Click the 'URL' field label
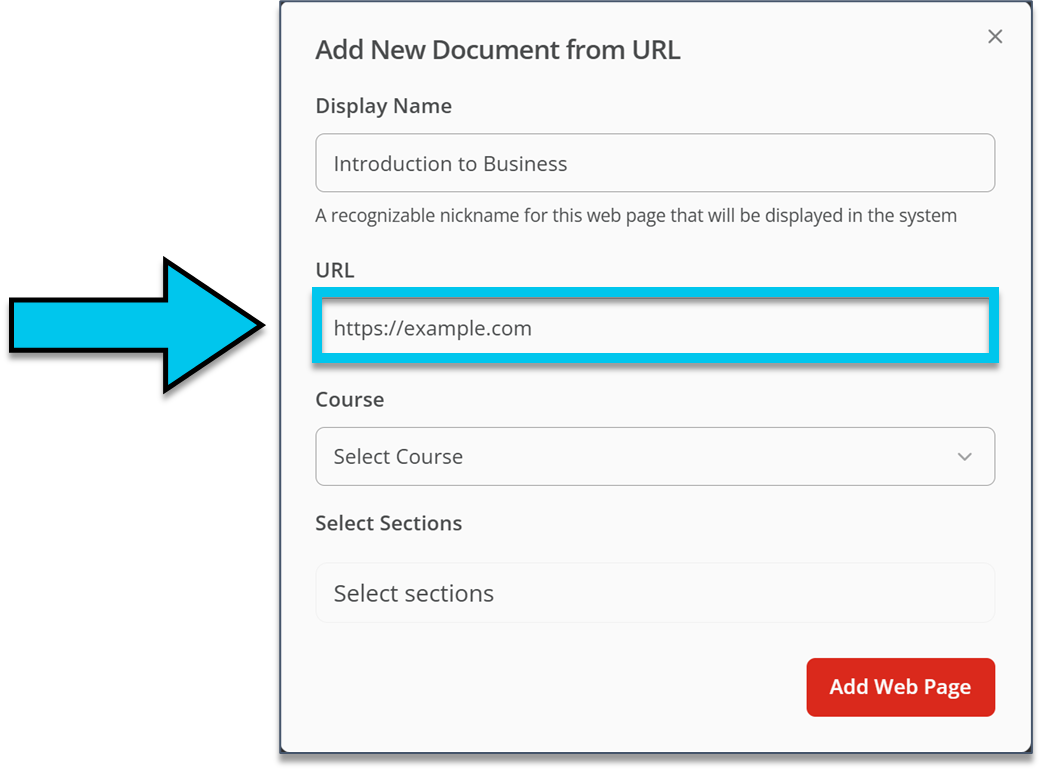The height and width of the screenshot is (771, 1042). 335,271
